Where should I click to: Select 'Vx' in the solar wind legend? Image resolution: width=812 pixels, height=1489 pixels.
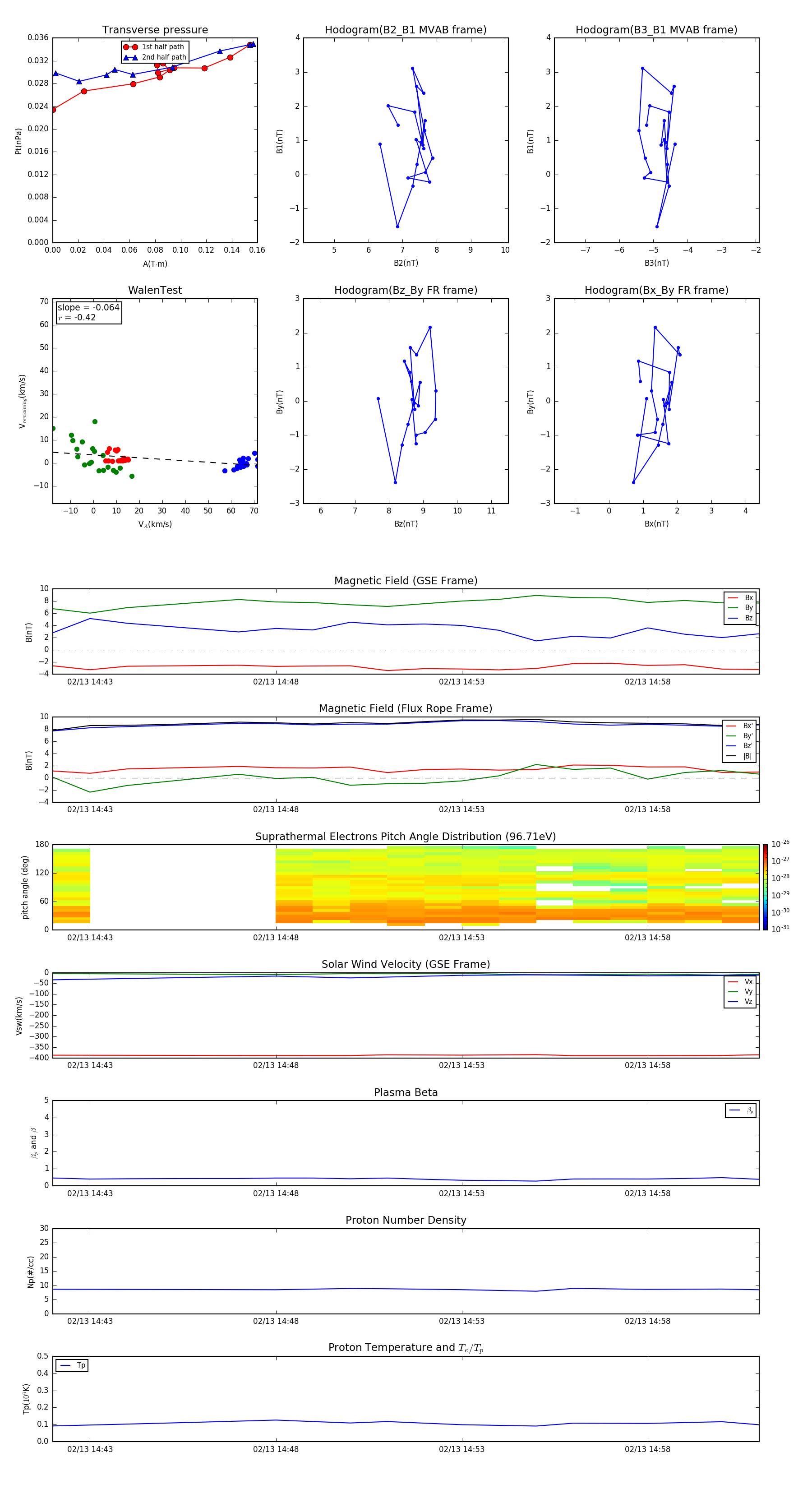coord(740,981)
